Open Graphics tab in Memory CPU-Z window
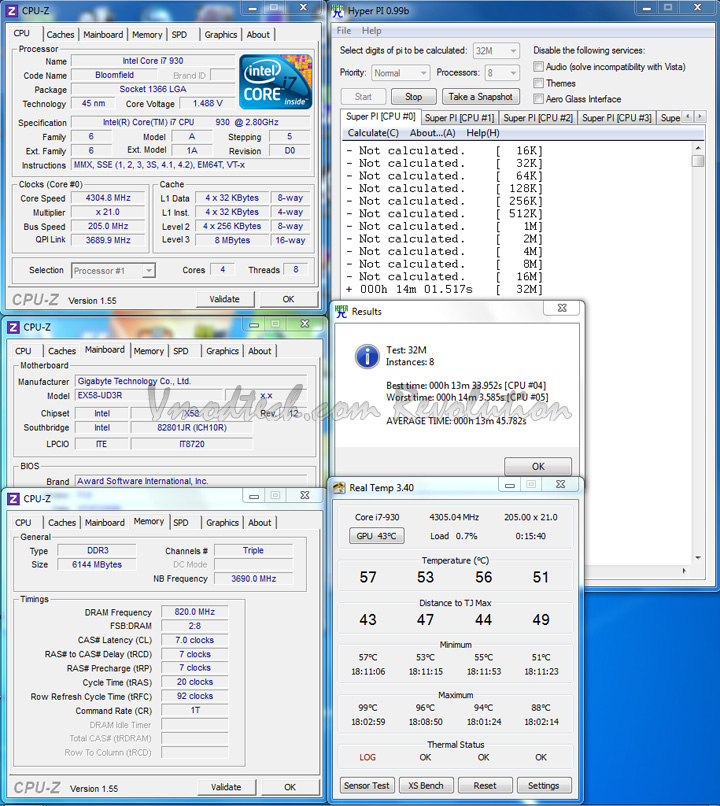 point(223,522)
